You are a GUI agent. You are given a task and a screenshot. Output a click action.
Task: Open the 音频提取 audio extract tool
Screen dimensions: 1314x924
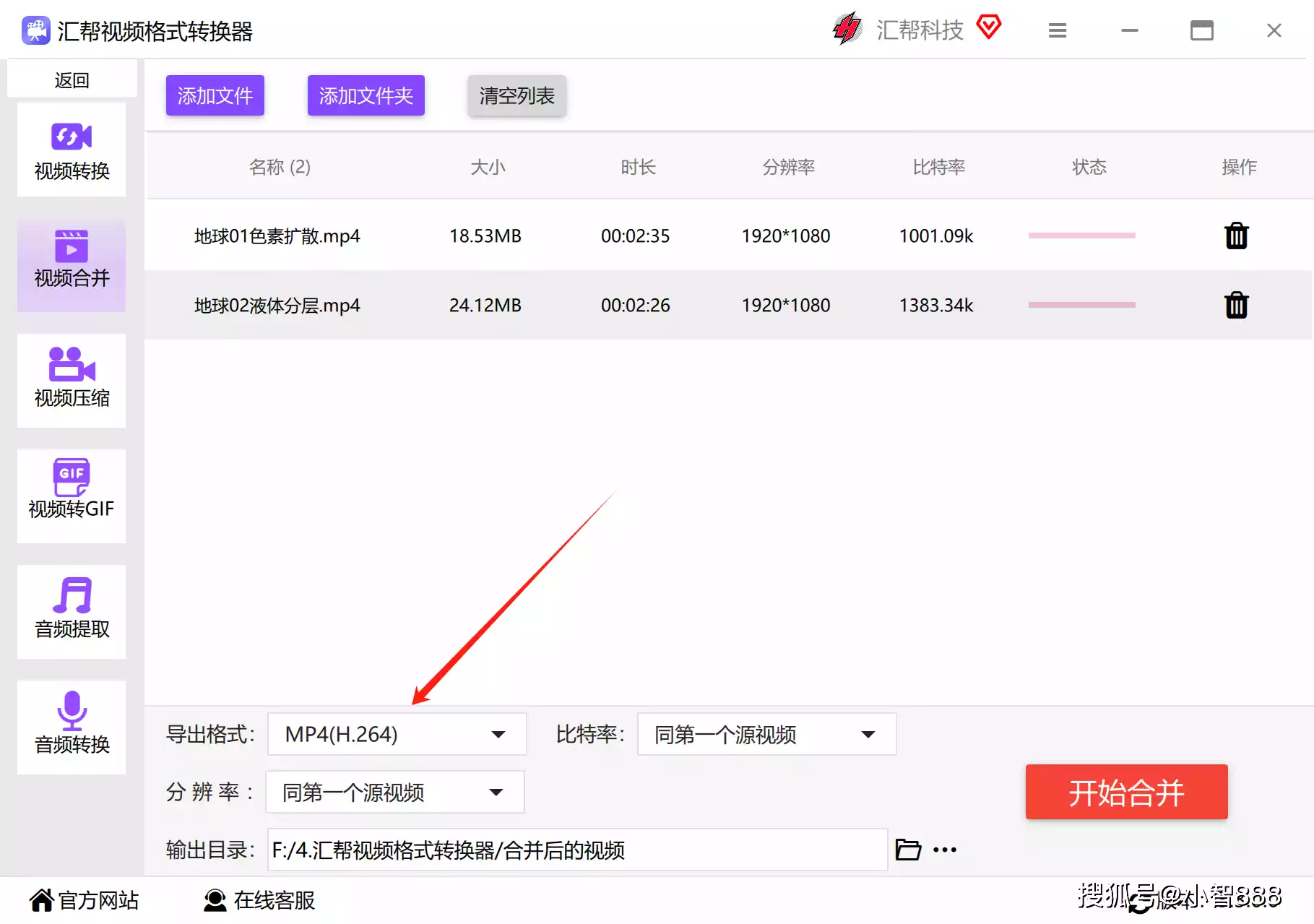(72, 612)
